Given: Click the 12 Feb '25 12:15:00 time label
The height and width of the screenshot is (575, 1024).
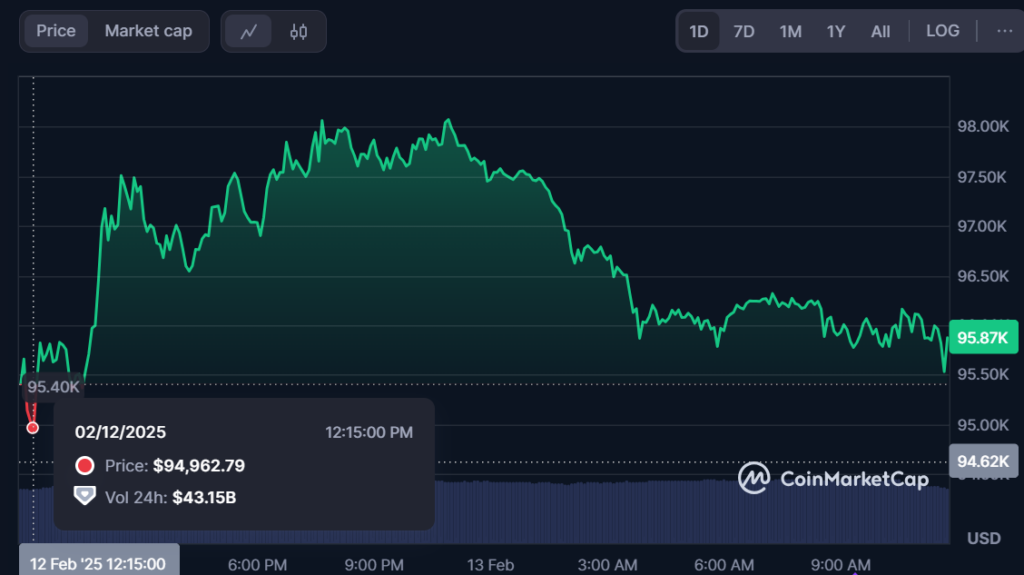Looking at the screenshot, I should click(98, 564).
